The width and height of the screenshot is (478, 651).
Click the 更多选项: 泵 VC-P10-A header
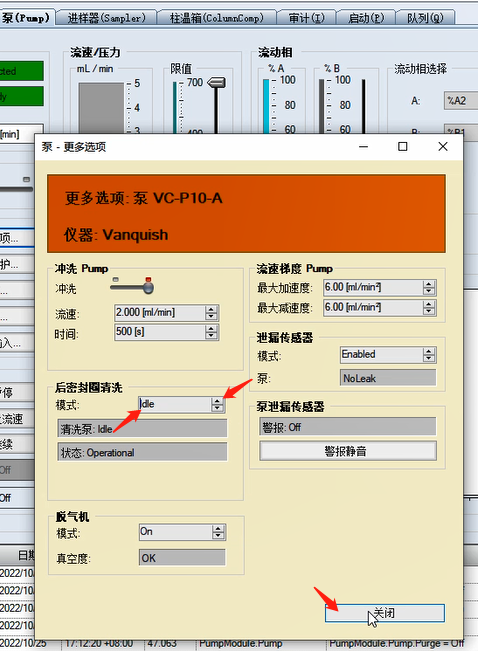click(144, 198)
